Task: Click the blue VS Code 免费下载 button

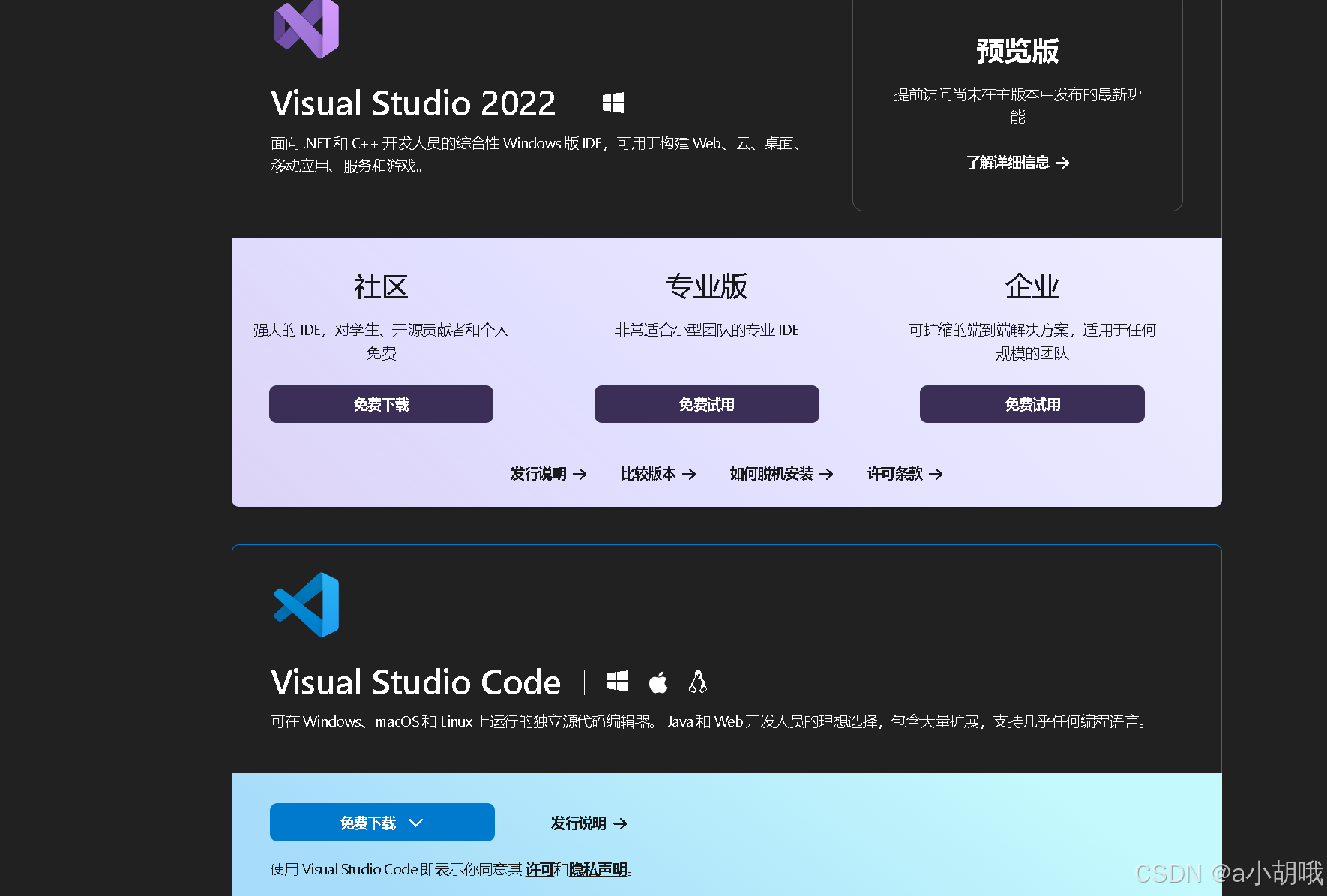Action: (x=382, y=823)
